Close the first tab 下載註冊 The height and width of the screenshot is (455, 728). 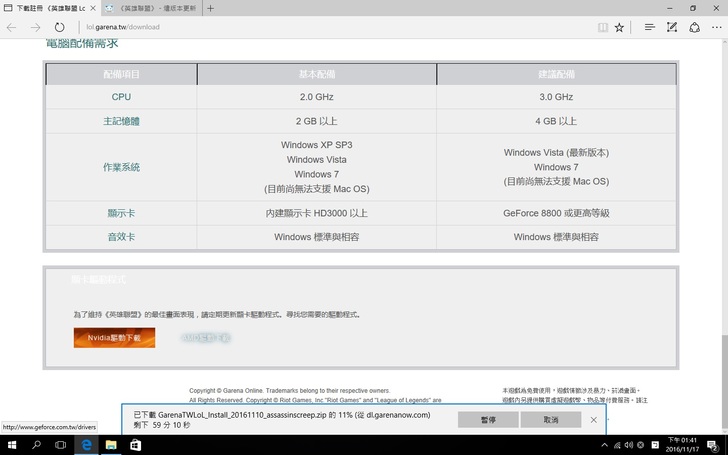click(93, 8)
